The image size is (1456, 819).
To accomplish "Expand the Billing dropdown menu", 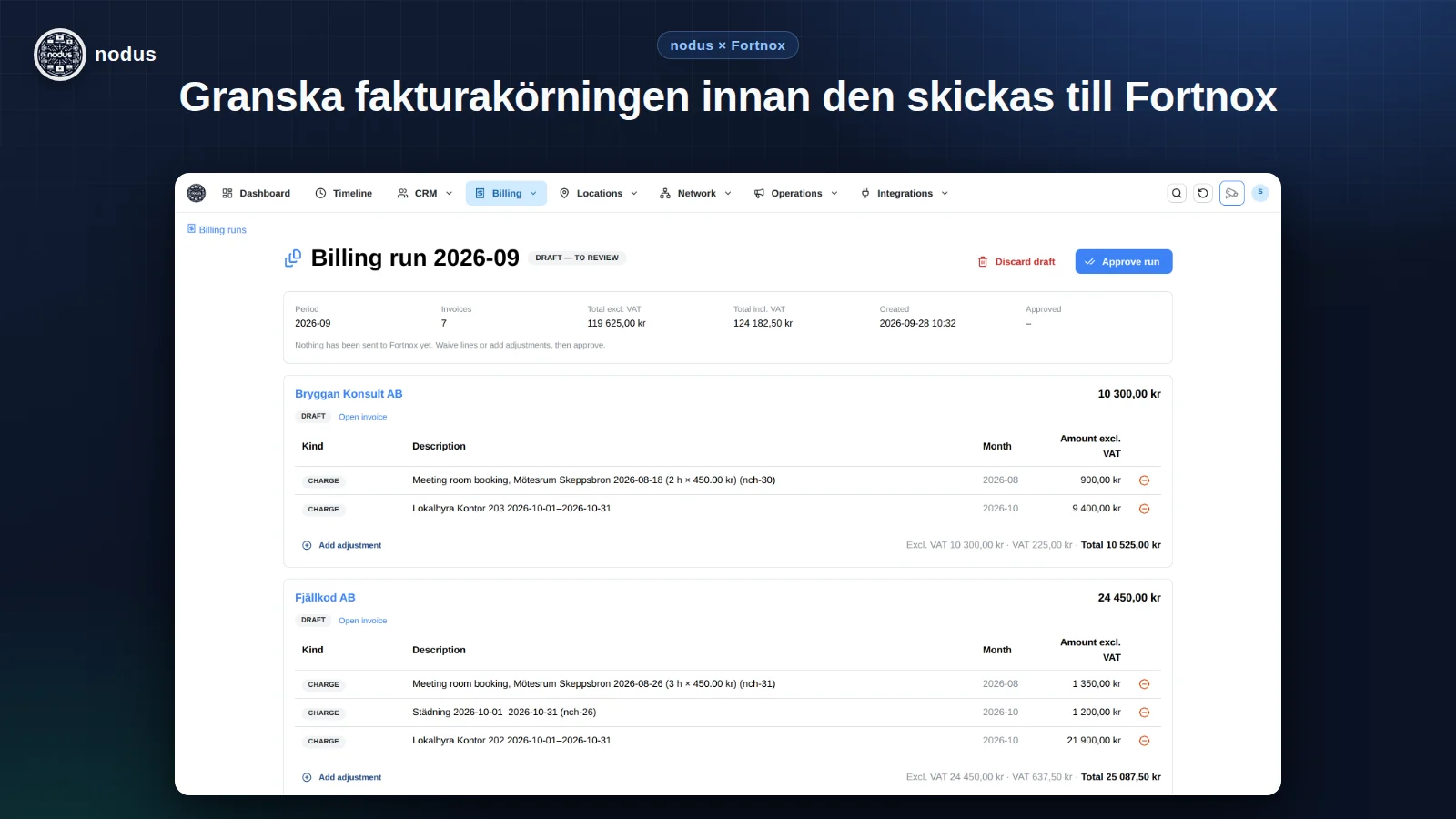I will 506,193.
